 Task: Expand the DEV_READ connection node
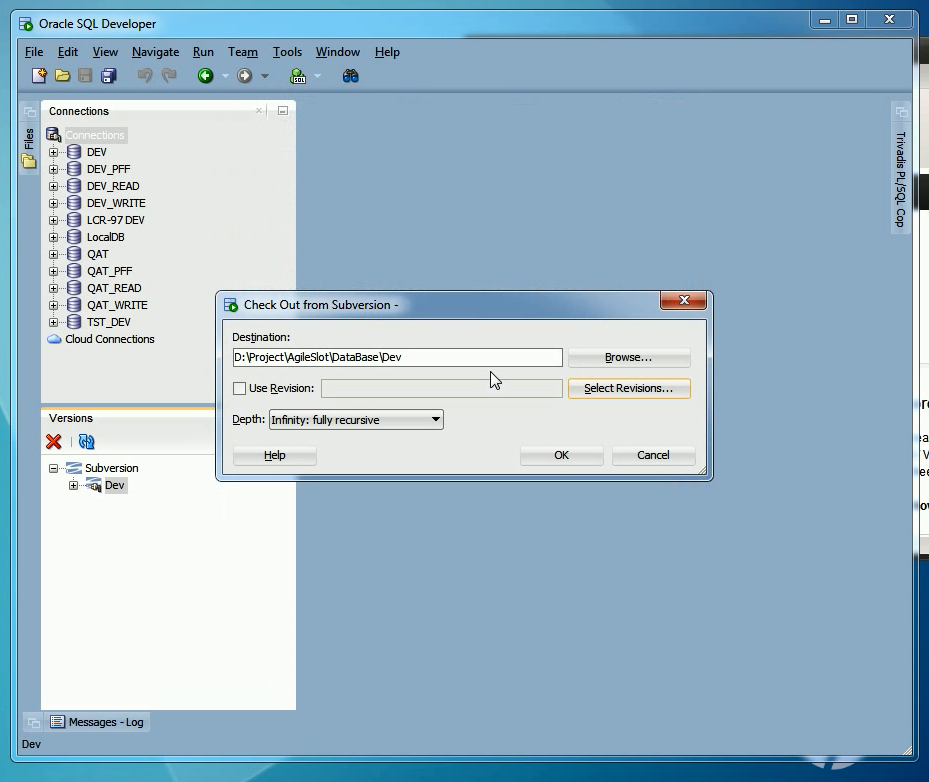click(53, 187)
